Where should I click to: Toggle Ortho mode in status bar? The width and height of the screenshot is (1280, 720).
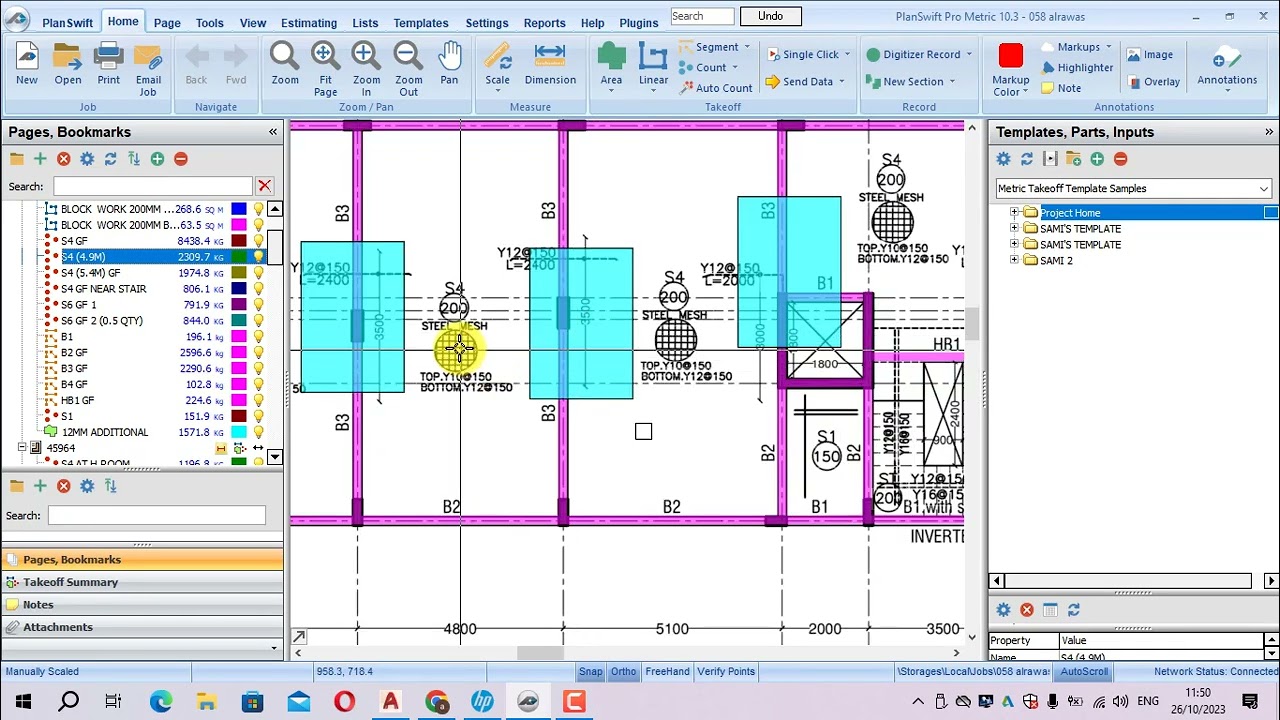(x=623, y=671)
